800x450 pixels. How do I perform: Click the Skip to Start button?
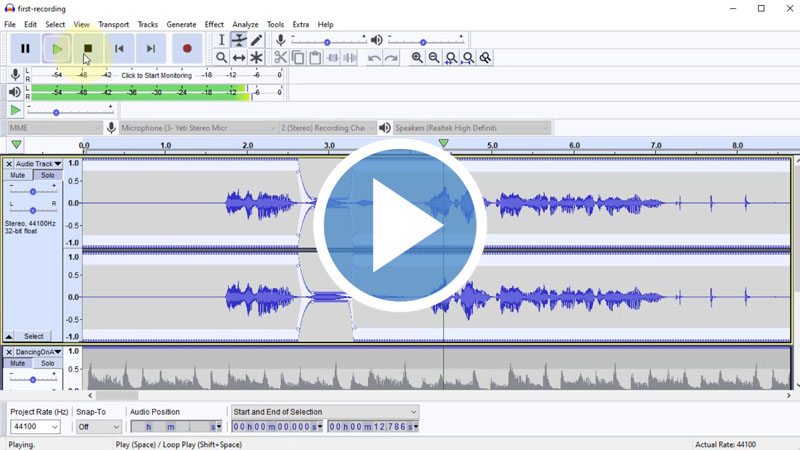pyautogui.click(x=119, y=48)
